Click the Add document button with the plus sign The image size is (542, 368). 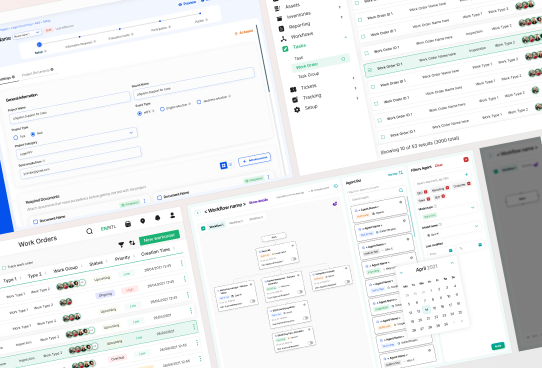(x=254, y=159)
